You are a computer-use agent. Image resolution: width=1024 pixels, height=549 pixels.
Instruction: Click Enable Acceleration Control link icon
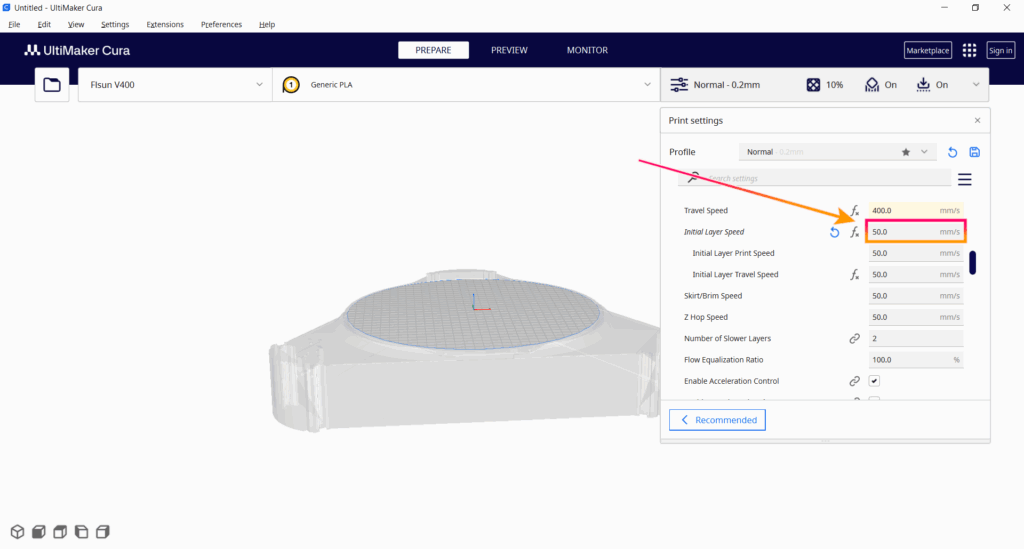tap(854, 381)
